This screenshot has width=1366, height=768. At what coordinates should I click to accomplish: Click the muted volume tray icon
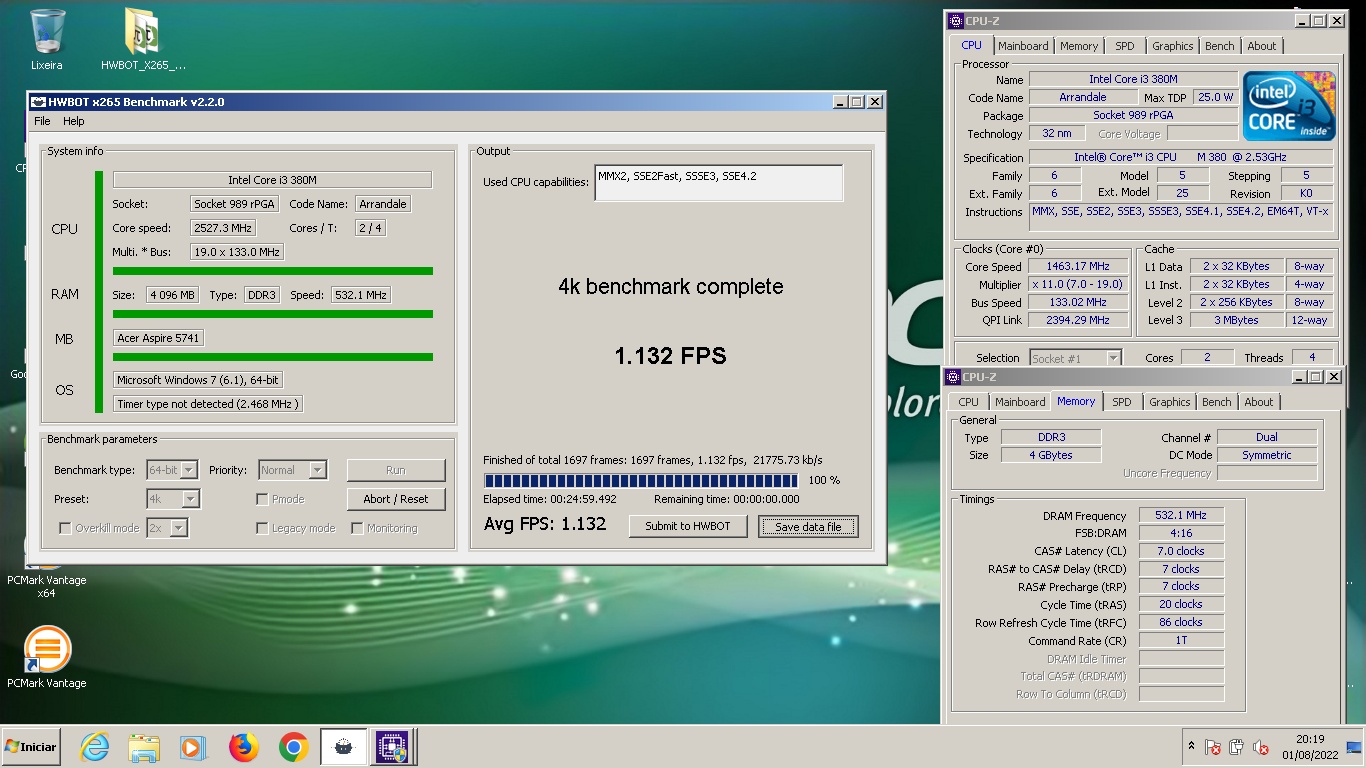1261,747
